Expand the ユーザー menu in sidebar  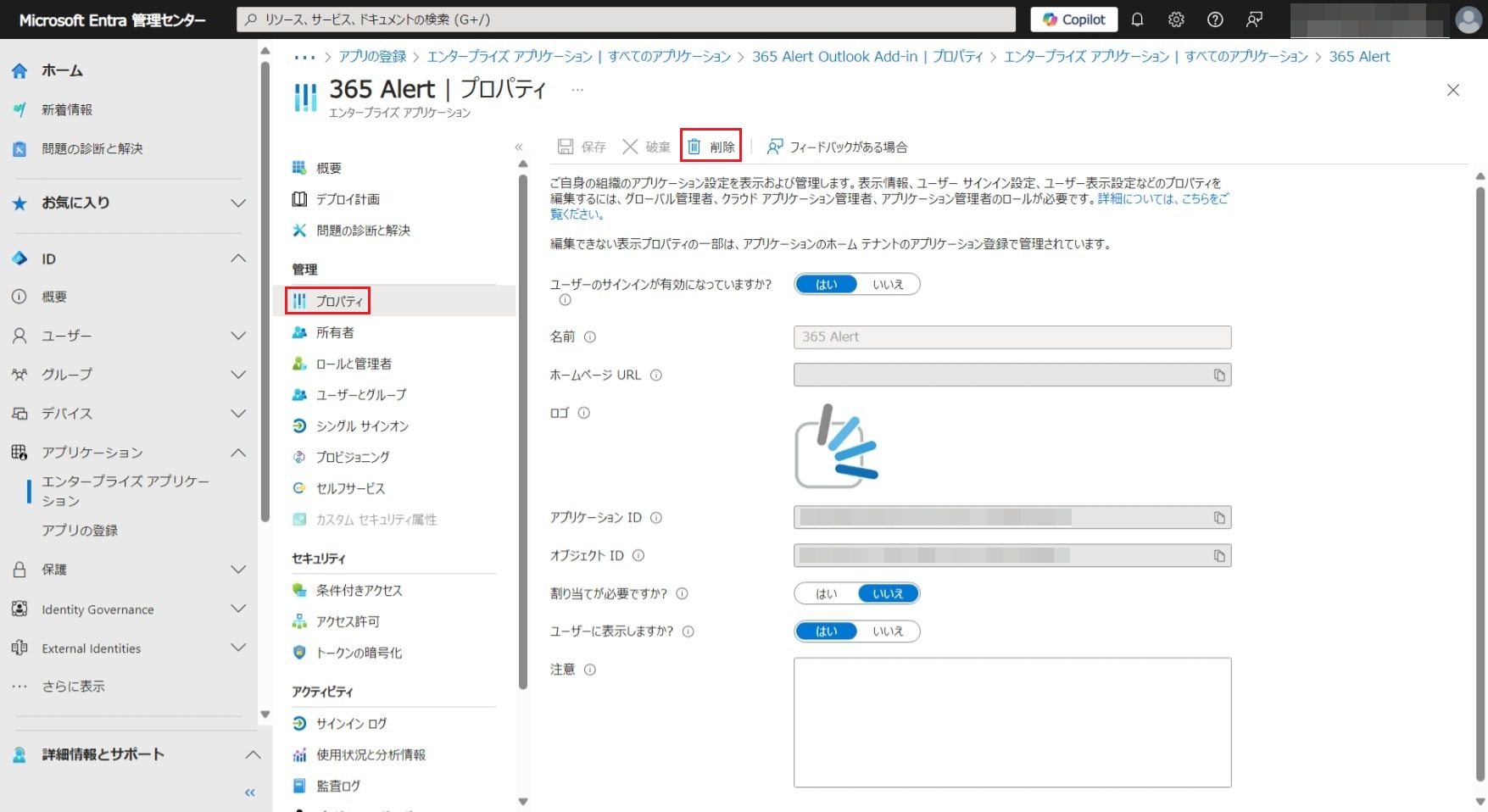238,336
